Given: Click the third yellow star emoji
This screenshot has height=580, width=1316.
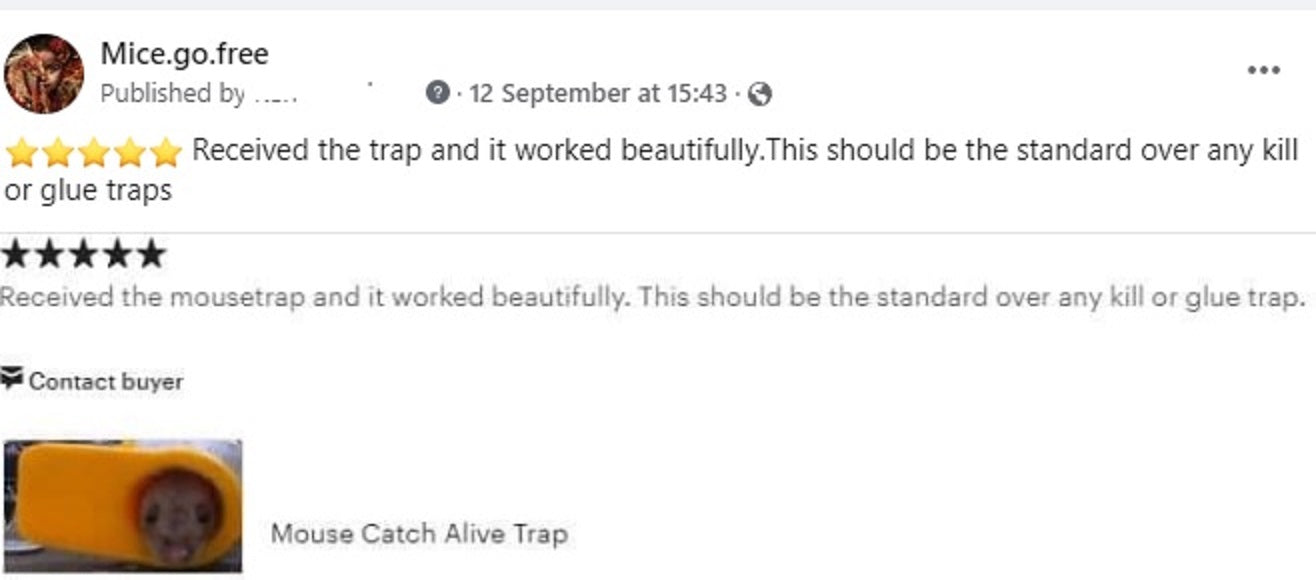Looking at the screenshot, I should tap(93, 153).
